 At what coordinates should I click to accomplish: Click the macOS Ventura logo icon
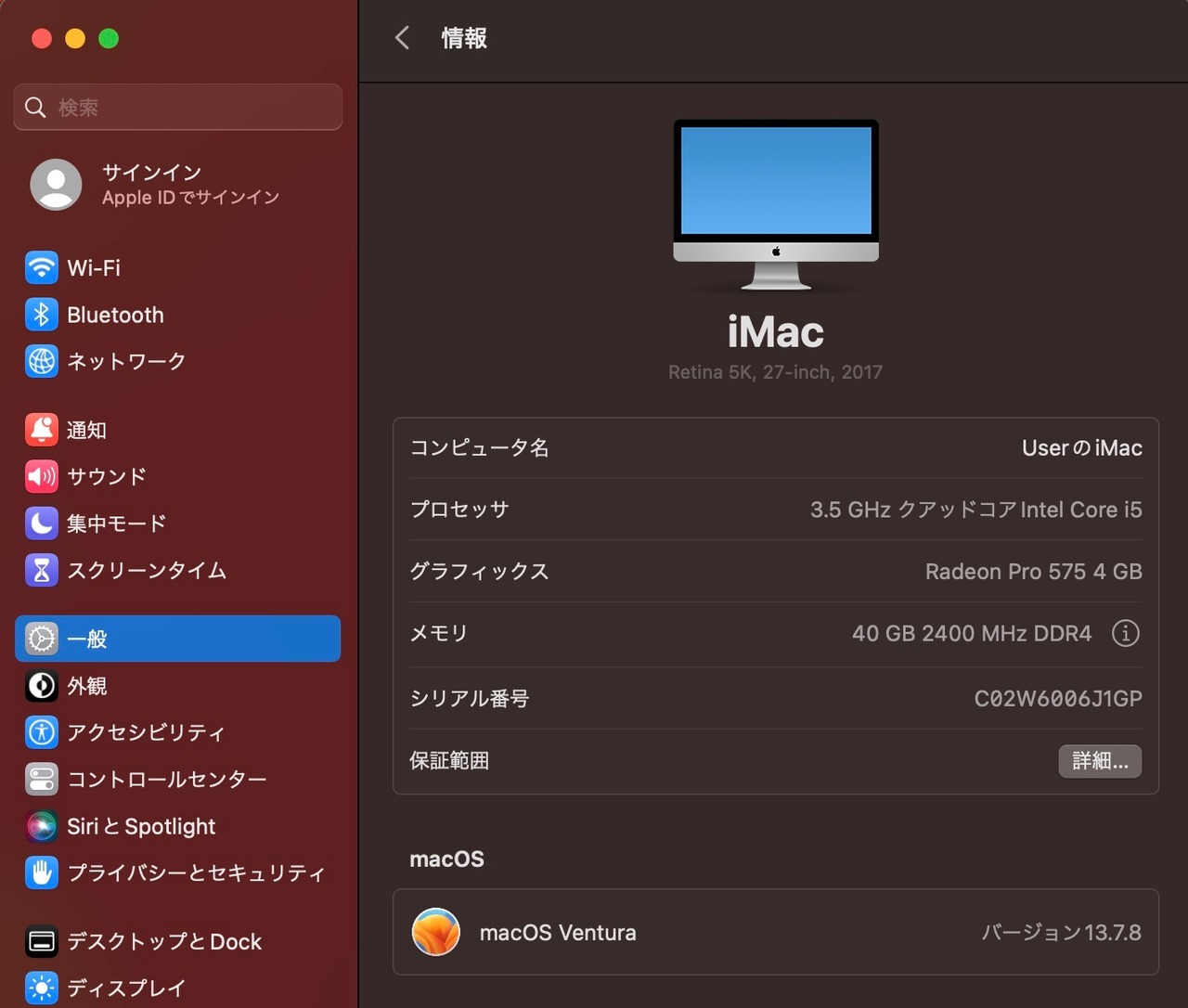[x=436, y=932]
